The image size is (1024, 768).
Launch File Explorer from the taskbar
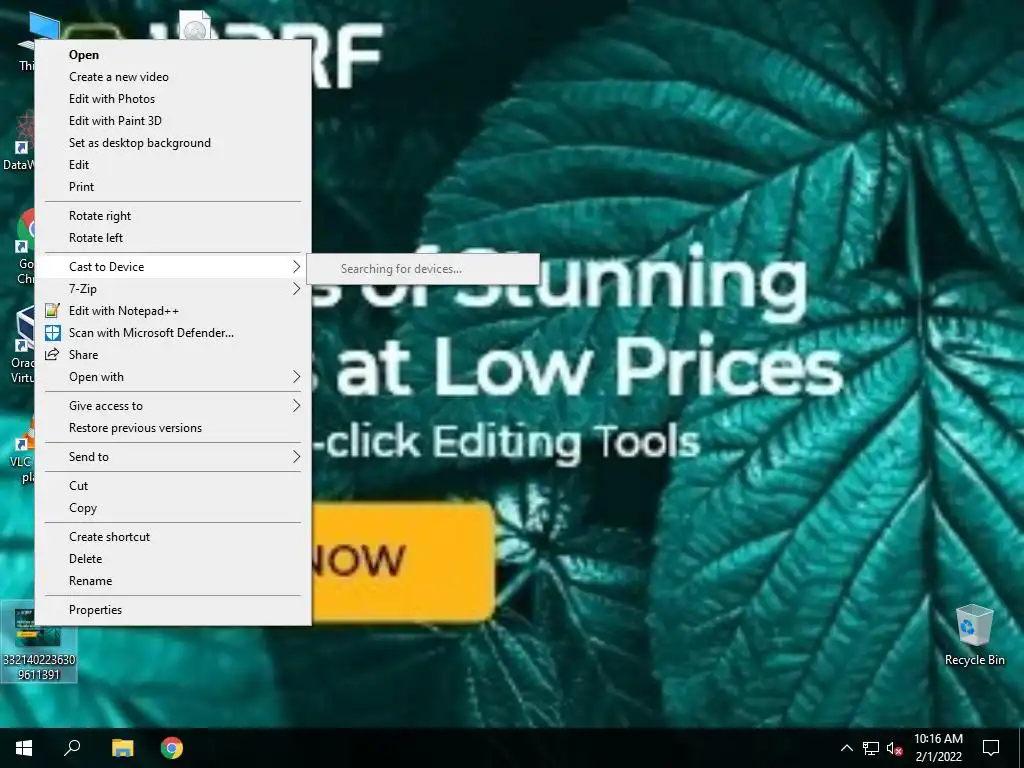click(x=122, y=748)
